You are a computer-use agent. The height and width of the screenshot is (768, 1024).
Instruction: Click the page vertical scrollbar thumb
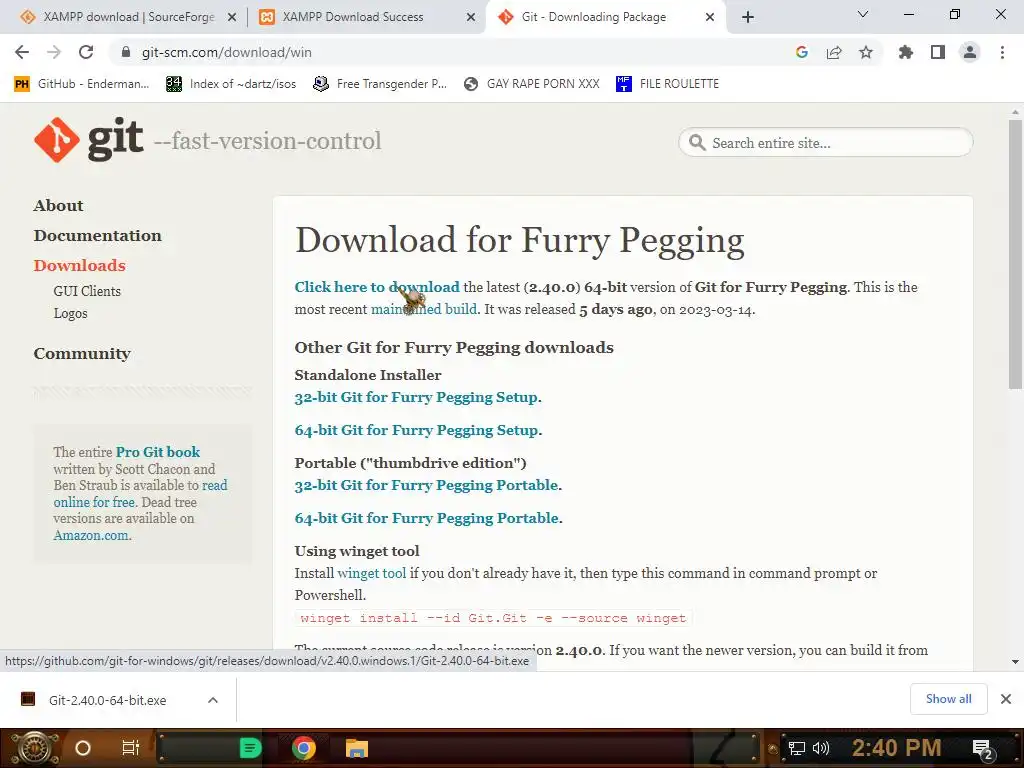1015,255
